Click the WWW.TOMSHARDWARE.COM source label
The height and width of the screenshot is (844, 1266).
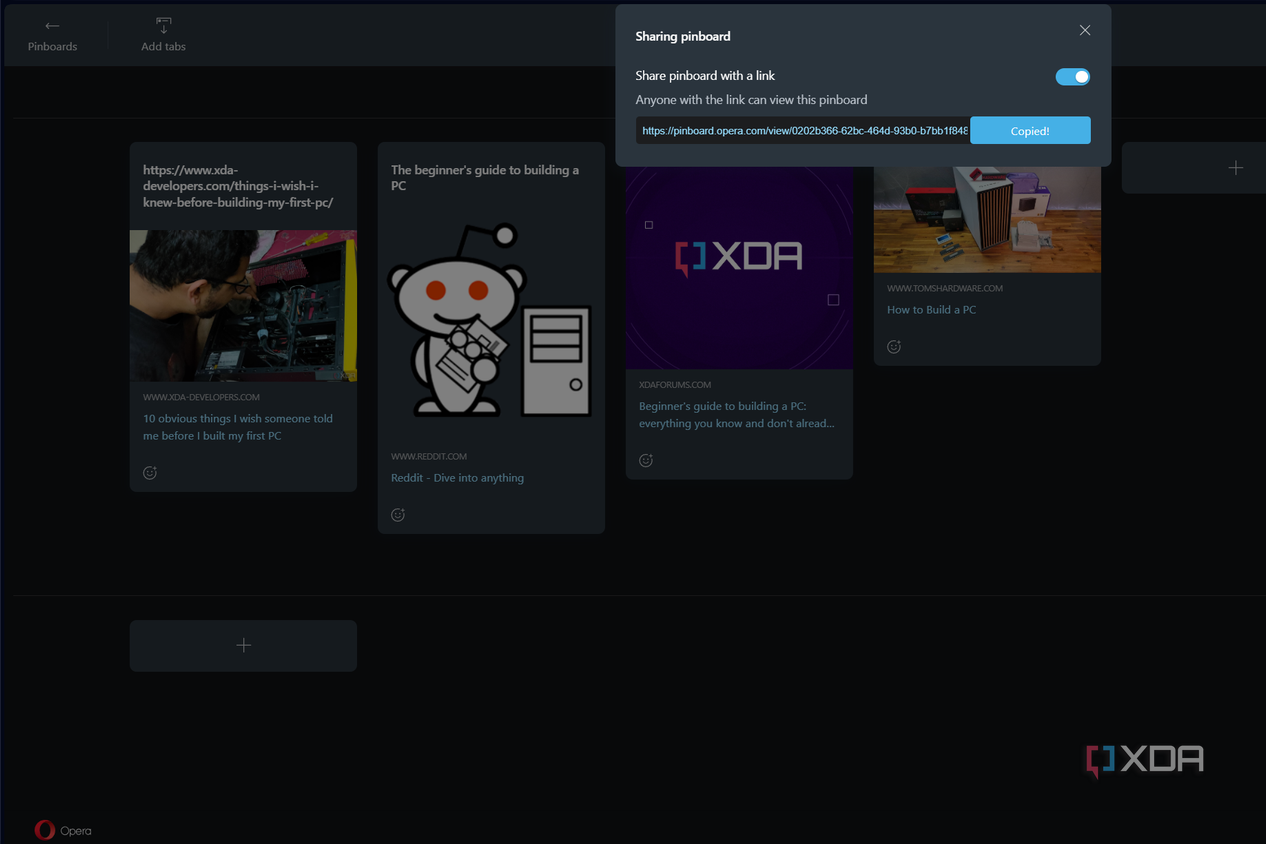point(945,289)
